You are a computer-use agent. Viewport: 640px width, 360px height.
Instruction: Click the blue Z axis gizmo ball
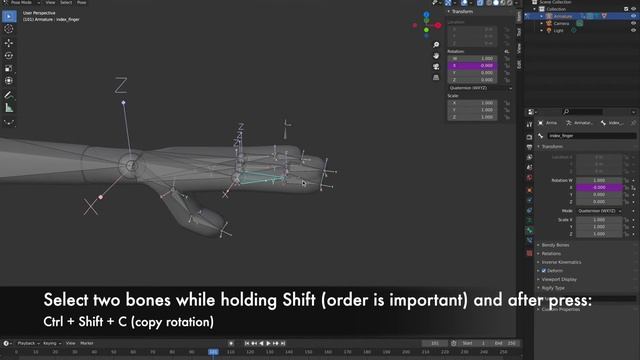coord(427,15)
